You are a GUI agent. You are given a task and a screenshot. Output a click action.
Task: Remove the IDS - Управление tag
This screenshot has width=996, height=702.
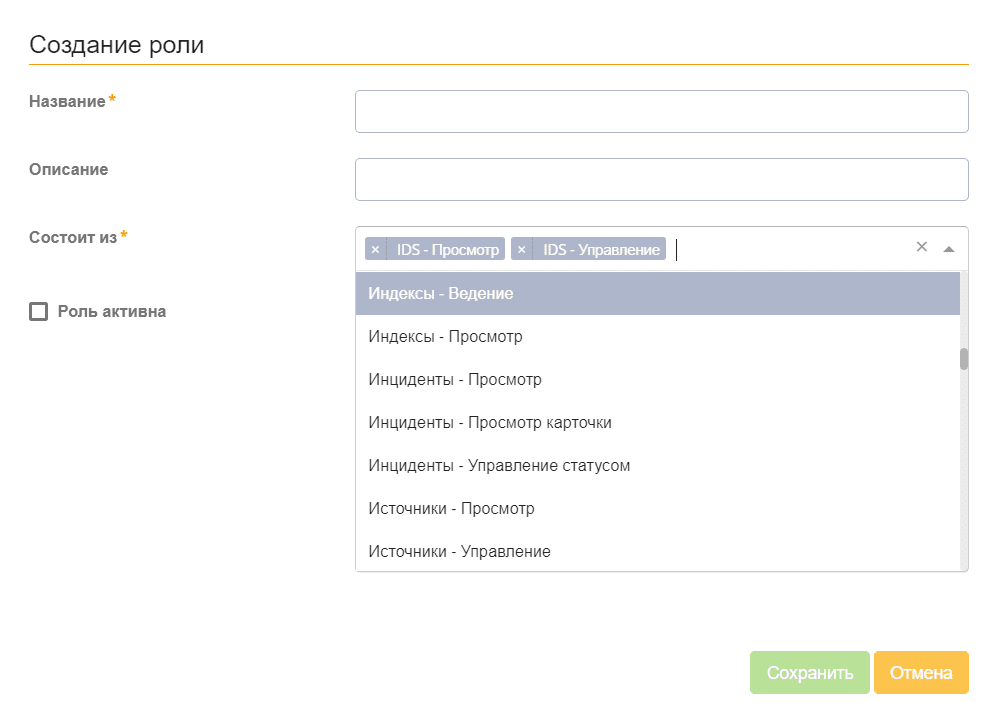521,249
